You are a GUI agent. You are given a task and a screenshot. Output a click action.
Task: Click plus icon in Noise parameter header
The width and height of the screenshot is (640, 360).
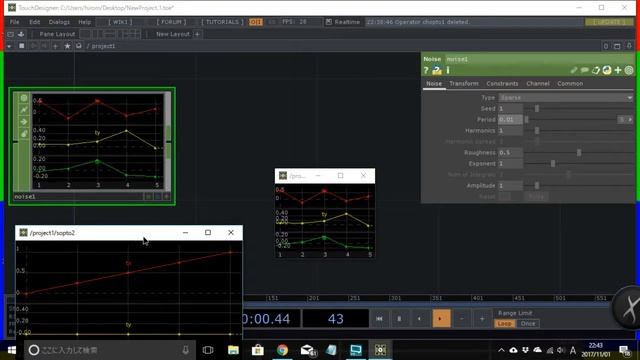(618, 70)
